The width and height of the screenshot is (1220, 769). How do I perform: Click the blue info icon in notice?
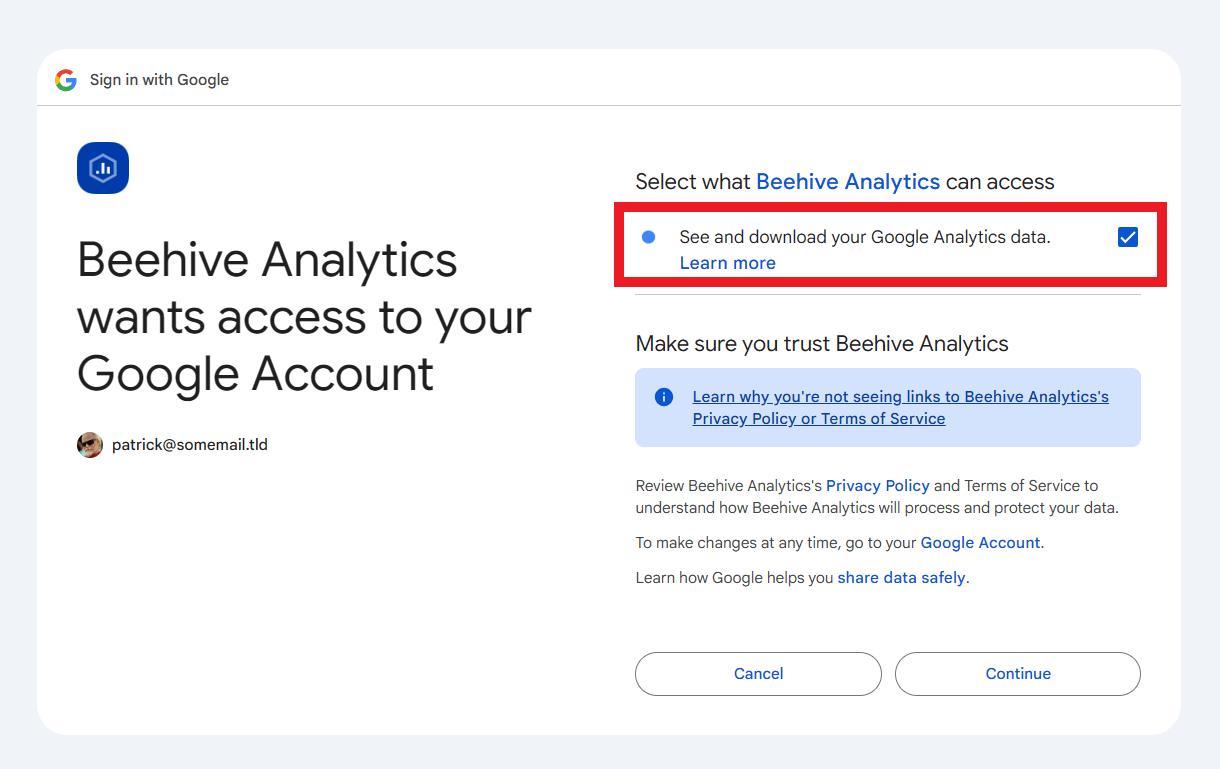664,397
